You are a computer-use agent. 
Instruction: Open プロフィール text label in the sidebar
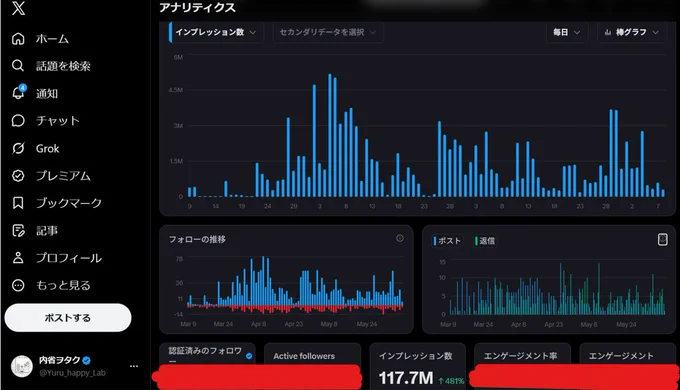[69, 258]
